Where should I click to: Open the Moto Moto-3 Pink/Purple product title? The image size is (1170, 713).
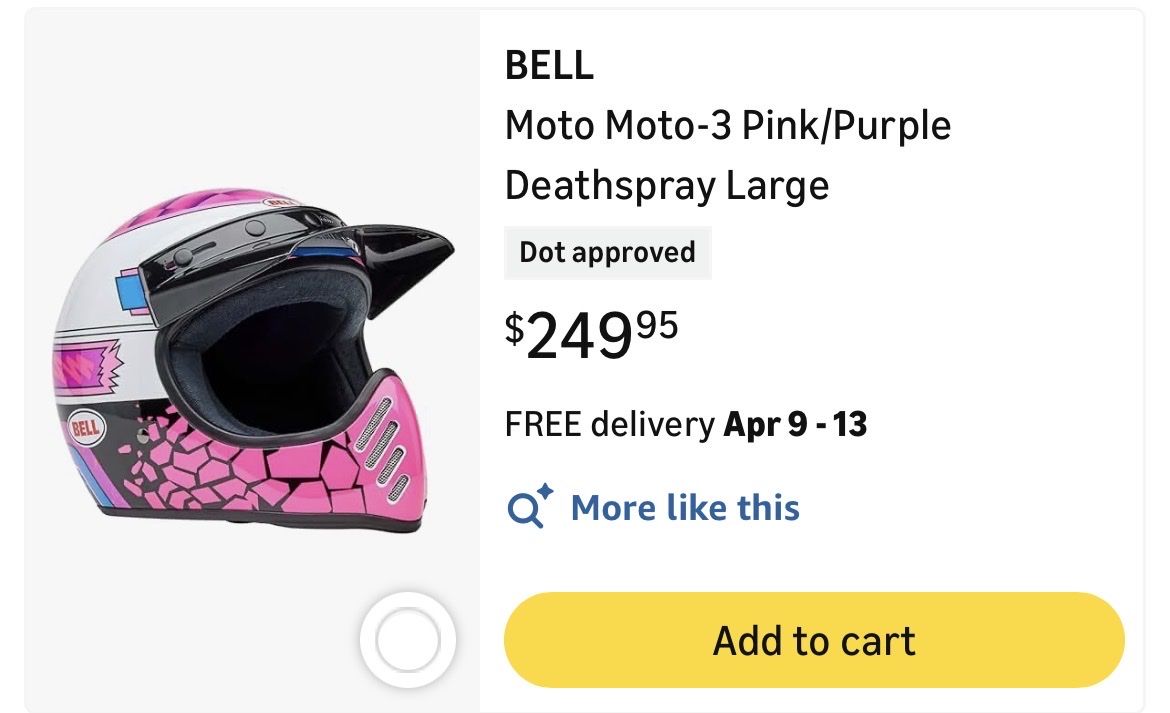click(727, 126)
